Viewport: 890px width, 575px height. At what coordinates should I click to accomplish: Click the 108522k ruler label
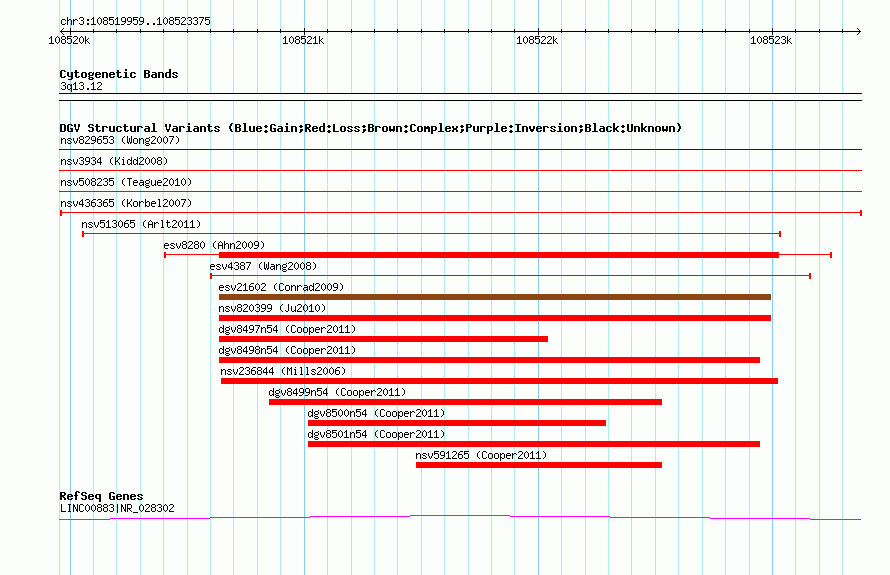coord(537,40)
